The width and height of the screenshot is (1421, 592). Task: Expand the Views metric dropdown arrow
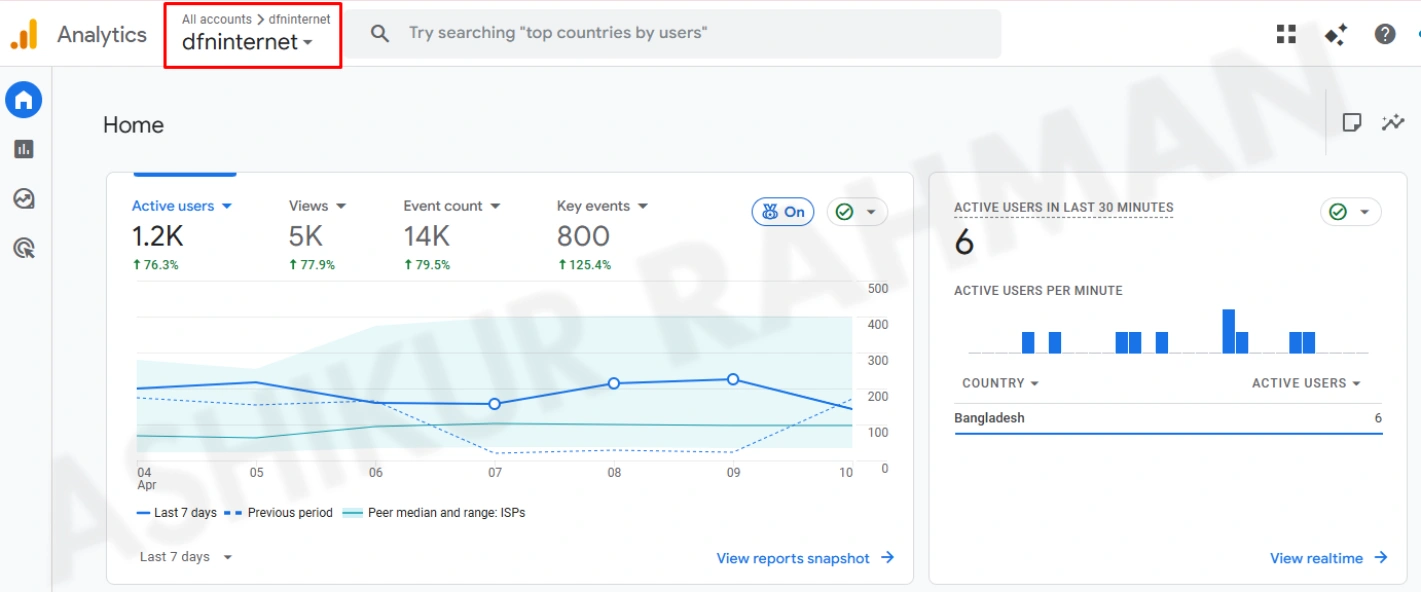[x=341, y=206]
